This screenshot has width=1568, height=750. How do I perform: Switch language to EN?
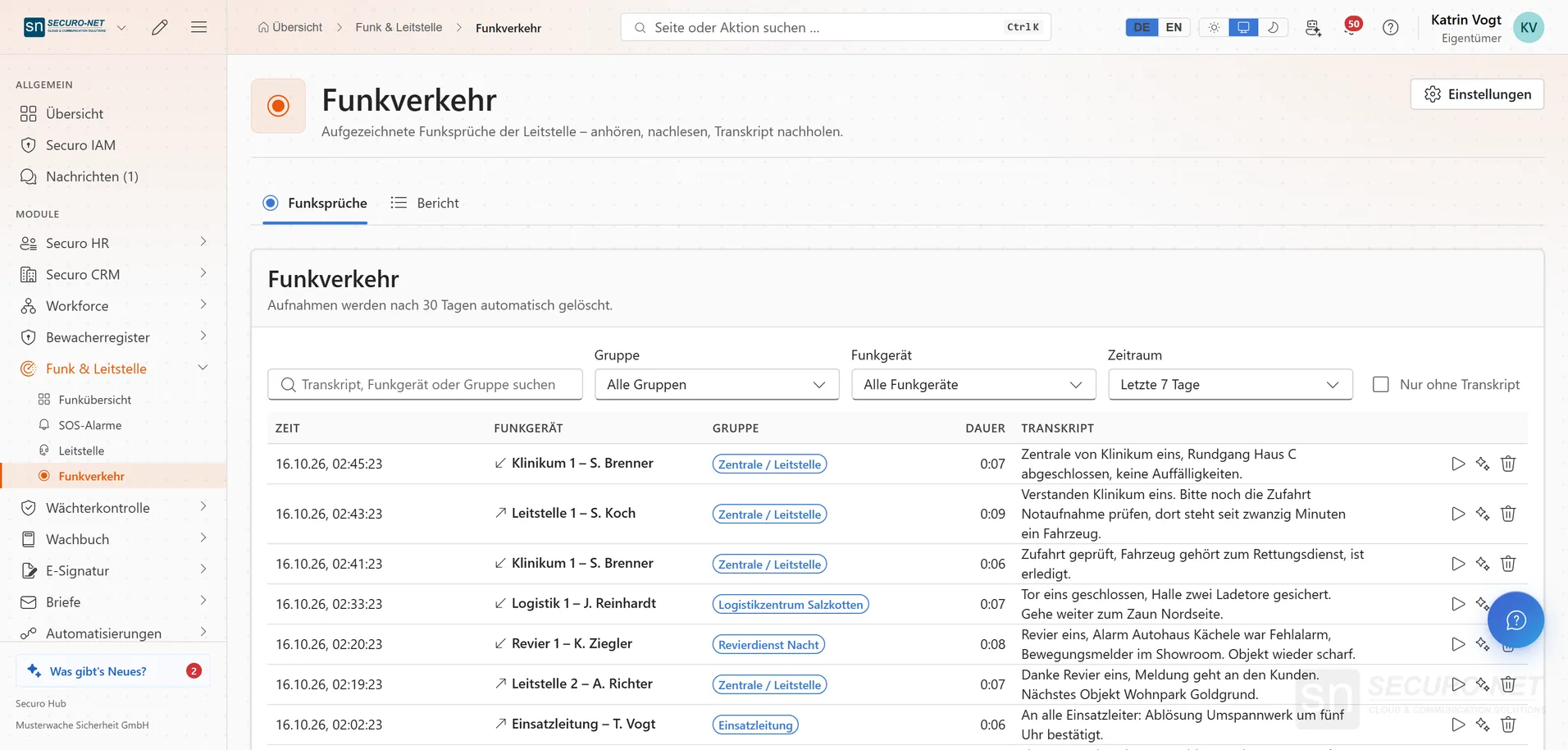click(x=1174, y=27)
